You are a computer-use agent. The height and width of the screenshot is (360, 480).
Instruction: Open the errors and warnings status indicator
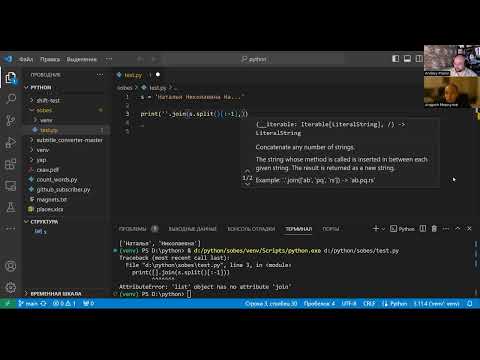(64, 303)
